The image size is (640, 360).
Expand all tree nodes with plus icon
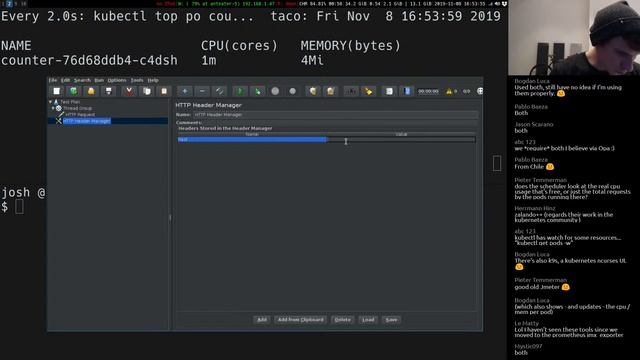pos(185,91)
